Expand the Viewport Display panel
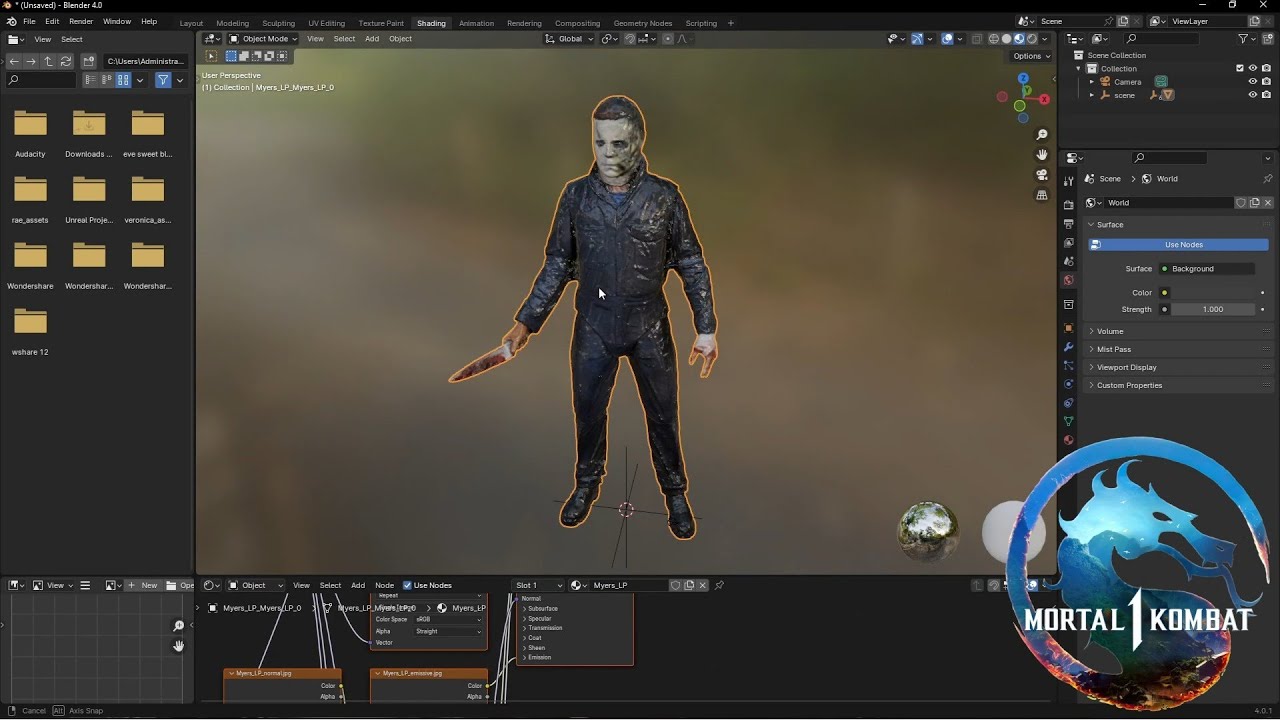The height and width of the screenshot is (720, 1280). coord(1126,367)
